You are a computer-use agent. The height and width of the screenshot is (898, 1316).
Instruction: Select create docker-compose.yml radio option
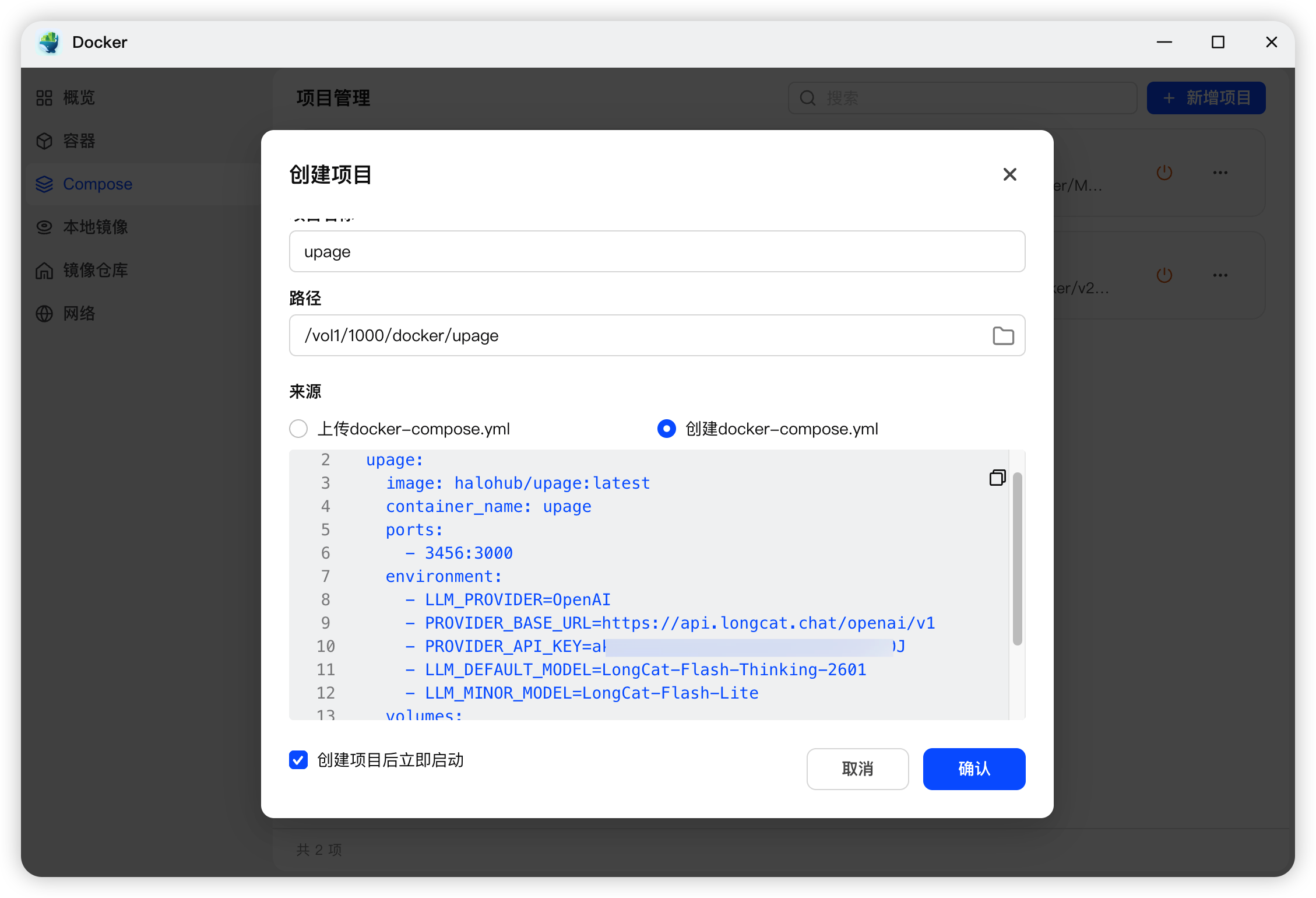pos(666,429)
